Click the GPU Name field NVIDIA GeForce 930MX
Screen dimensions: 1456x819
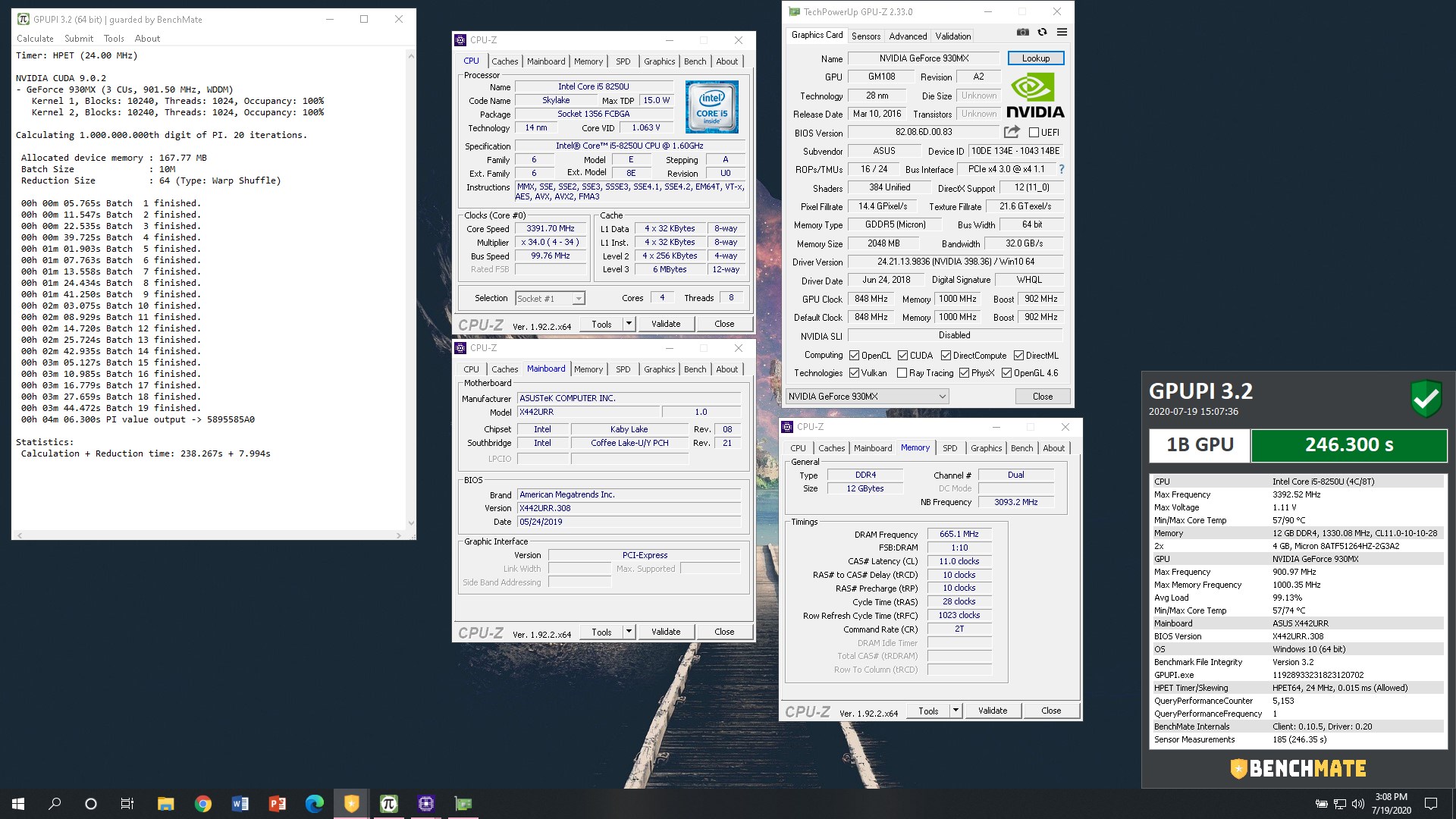(x=924, y=58)
